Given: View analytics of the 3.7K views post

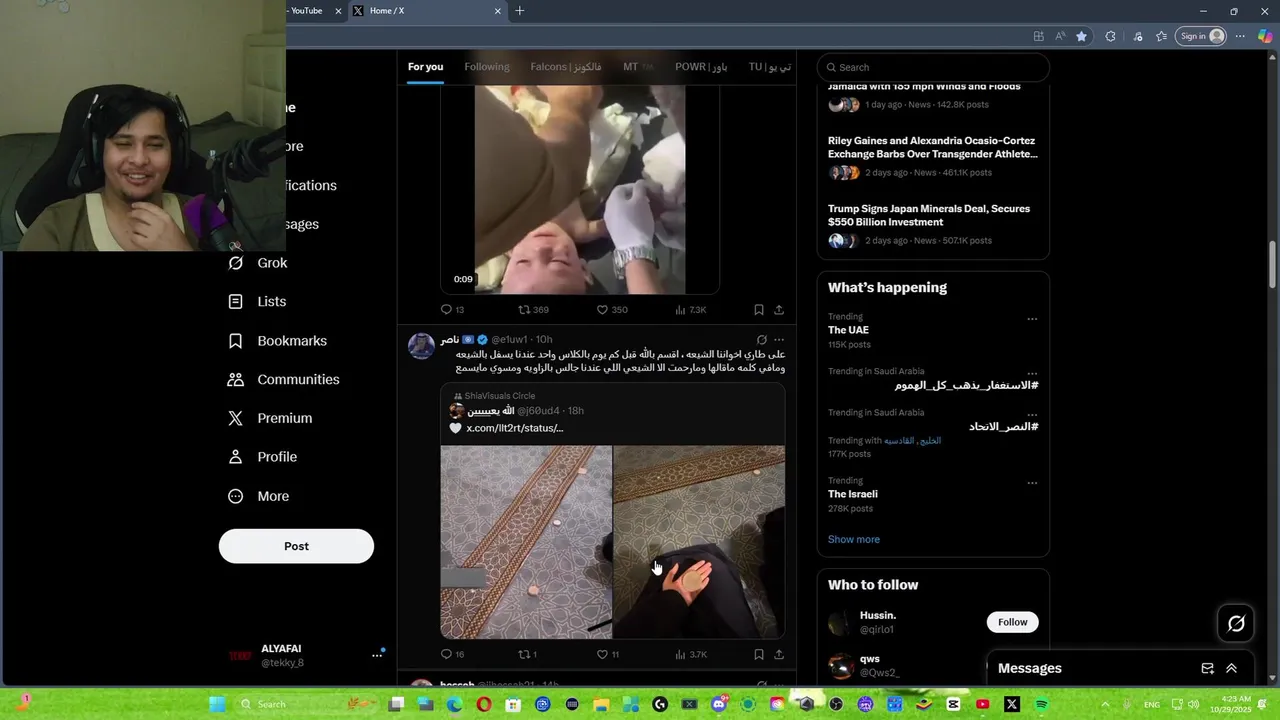Looking at the screenshot, I should (x=691, y=654).
